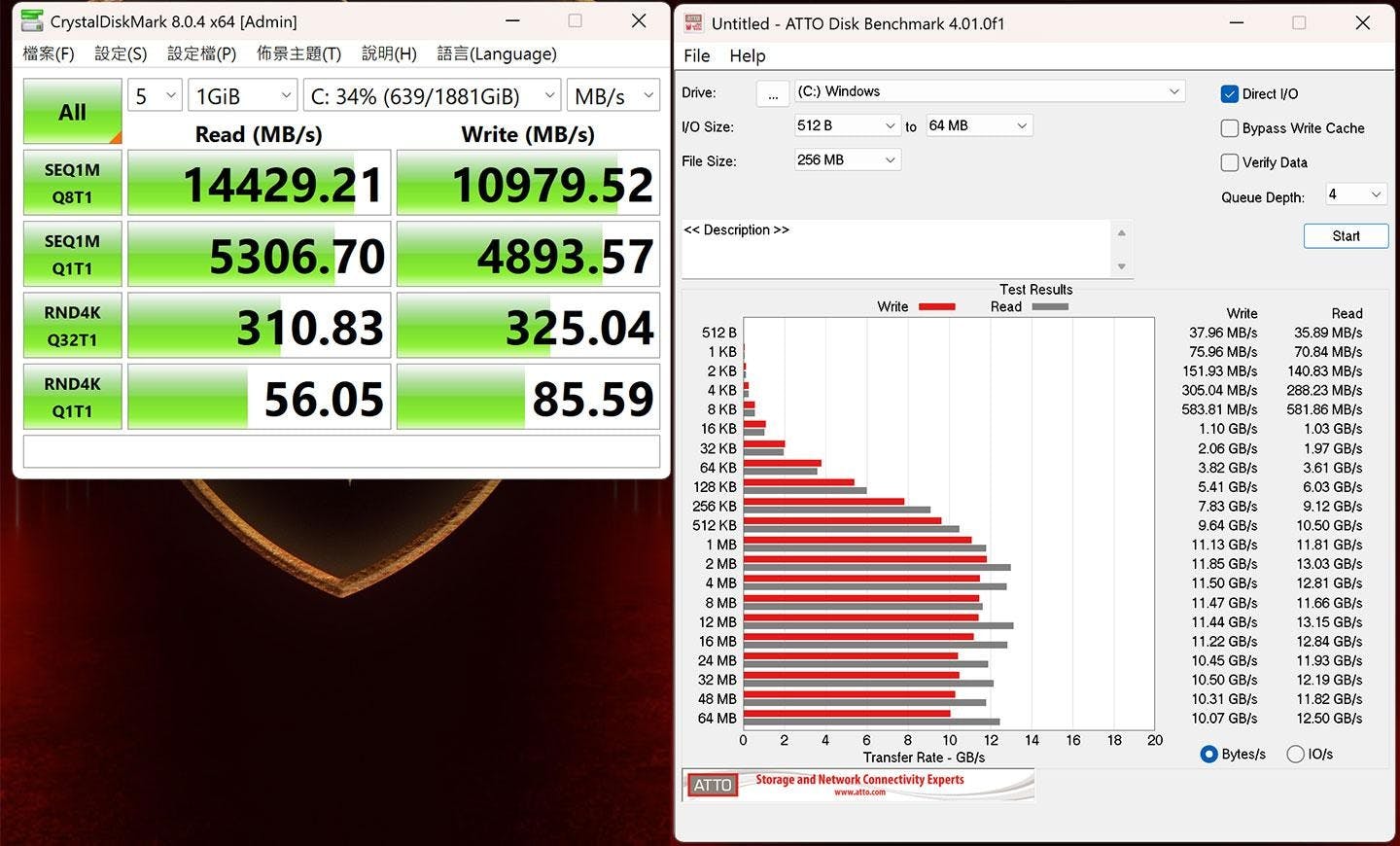Click the SEQ1M Q1T1 read result 5306.70
Image resolution: width=1400 pixels, height=846 pixels.
(x=260, y=254)
